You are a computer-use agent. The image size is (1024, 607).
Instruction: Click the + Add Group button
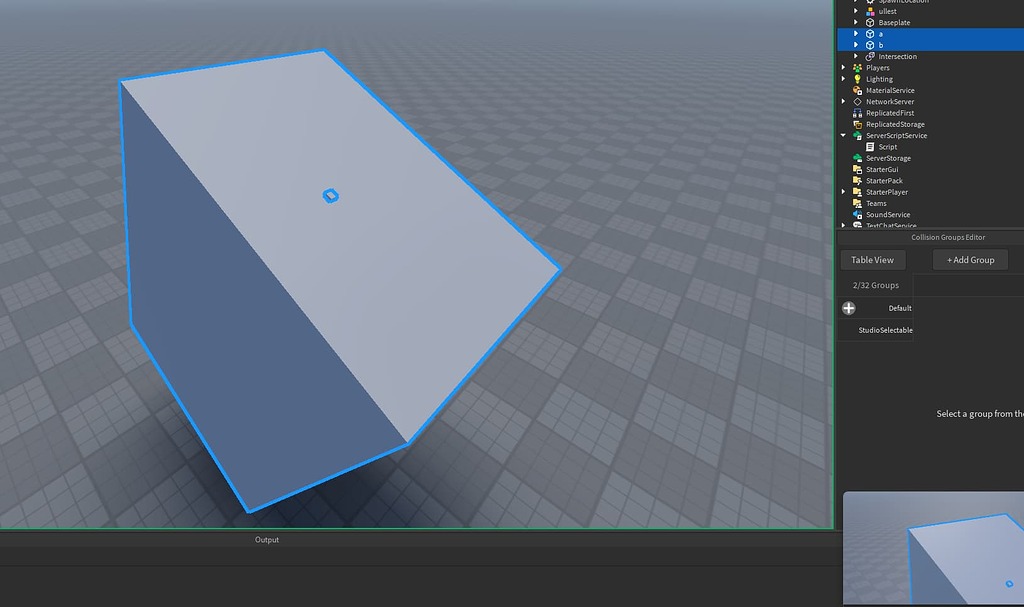969,259
